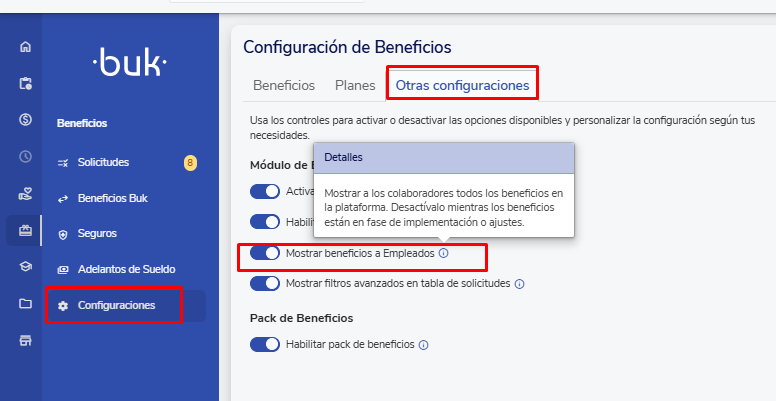776x401 pixels.
Task: Toggle Mostrar beneficios a Empleados switch
Action: click(265, 254)
